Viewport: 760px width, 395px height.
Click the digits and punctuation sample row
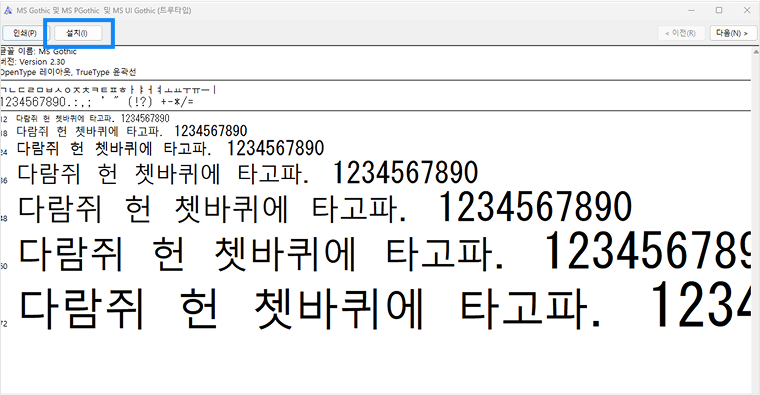coord(97,102)
